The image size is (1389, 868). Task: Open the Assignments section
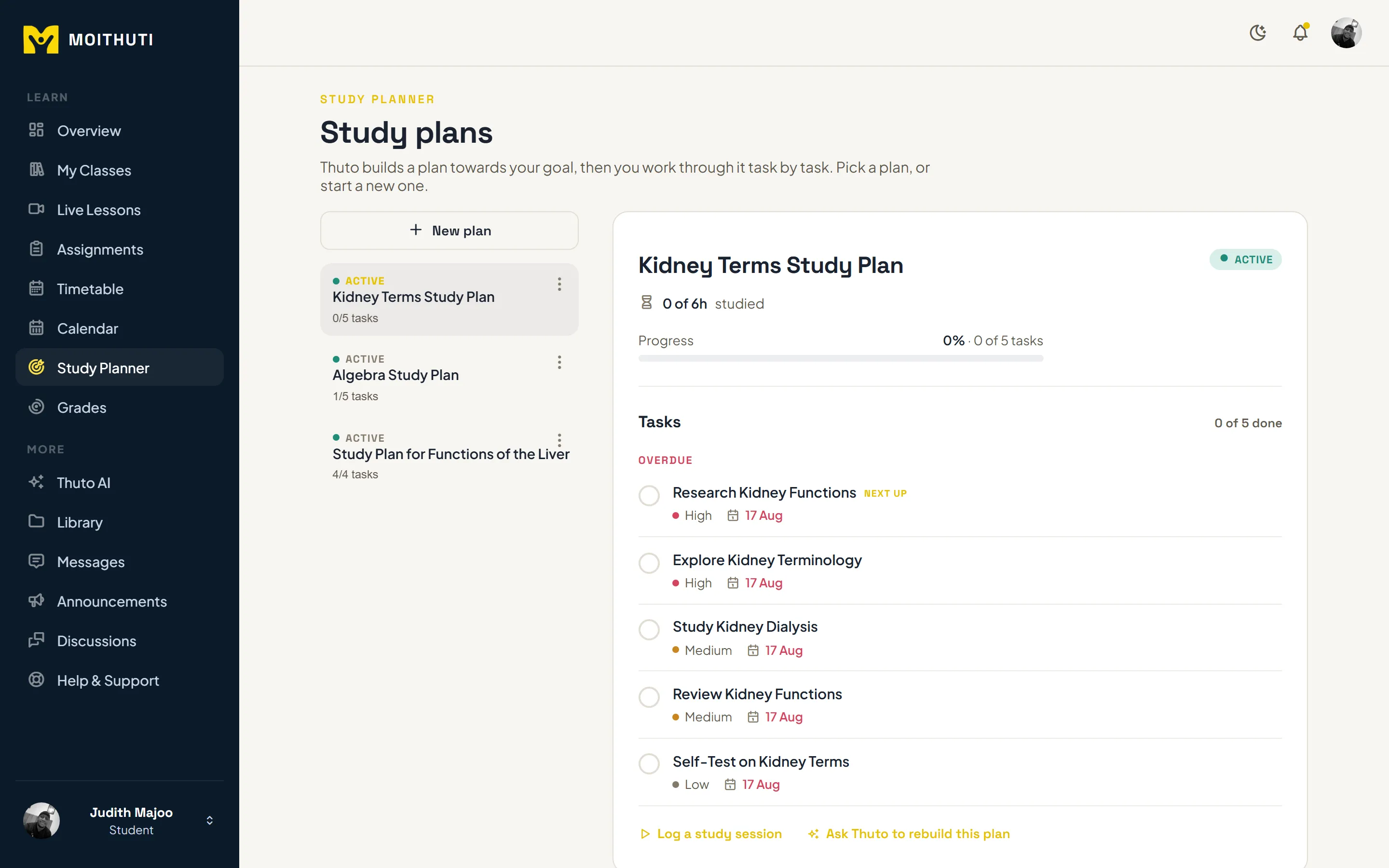click(120, 250)
